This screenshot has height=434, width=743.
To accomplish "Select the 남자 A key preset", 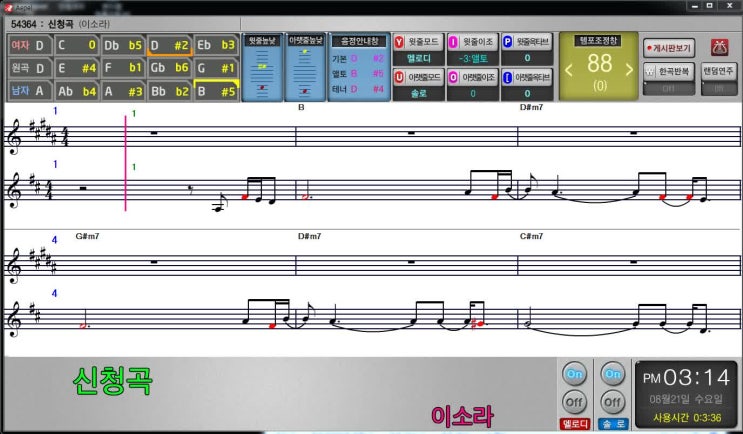I will coord(29,91).
